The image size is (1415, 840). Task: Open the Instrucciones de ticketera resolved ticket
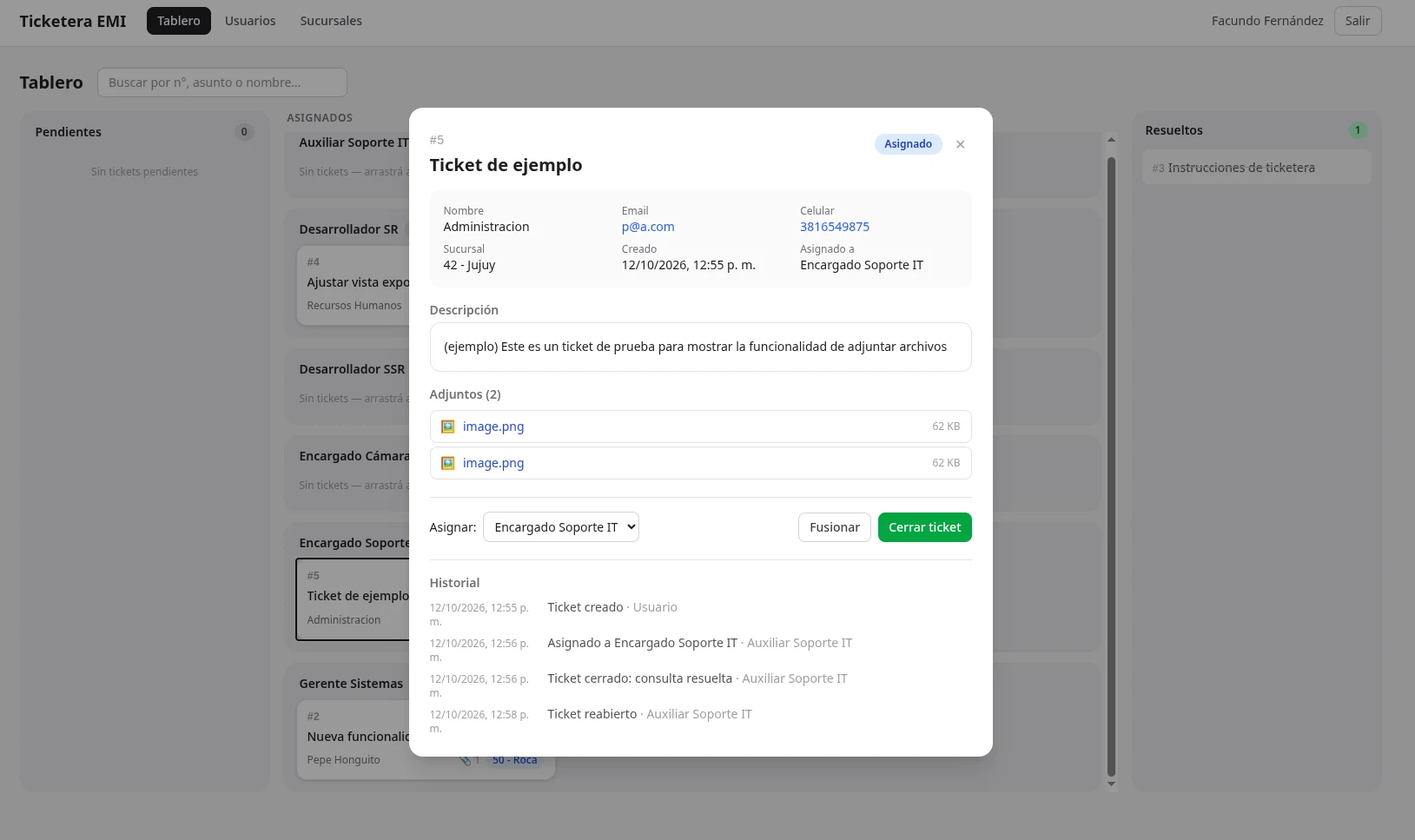pos(1256,168)
